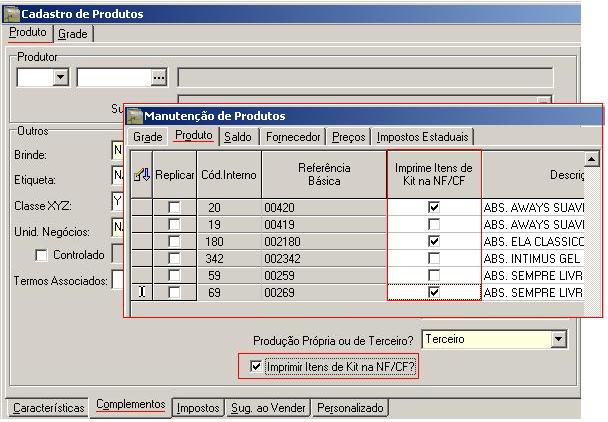
Task: Select the cell with reference 002180
Action: click(x=324, y=242)
